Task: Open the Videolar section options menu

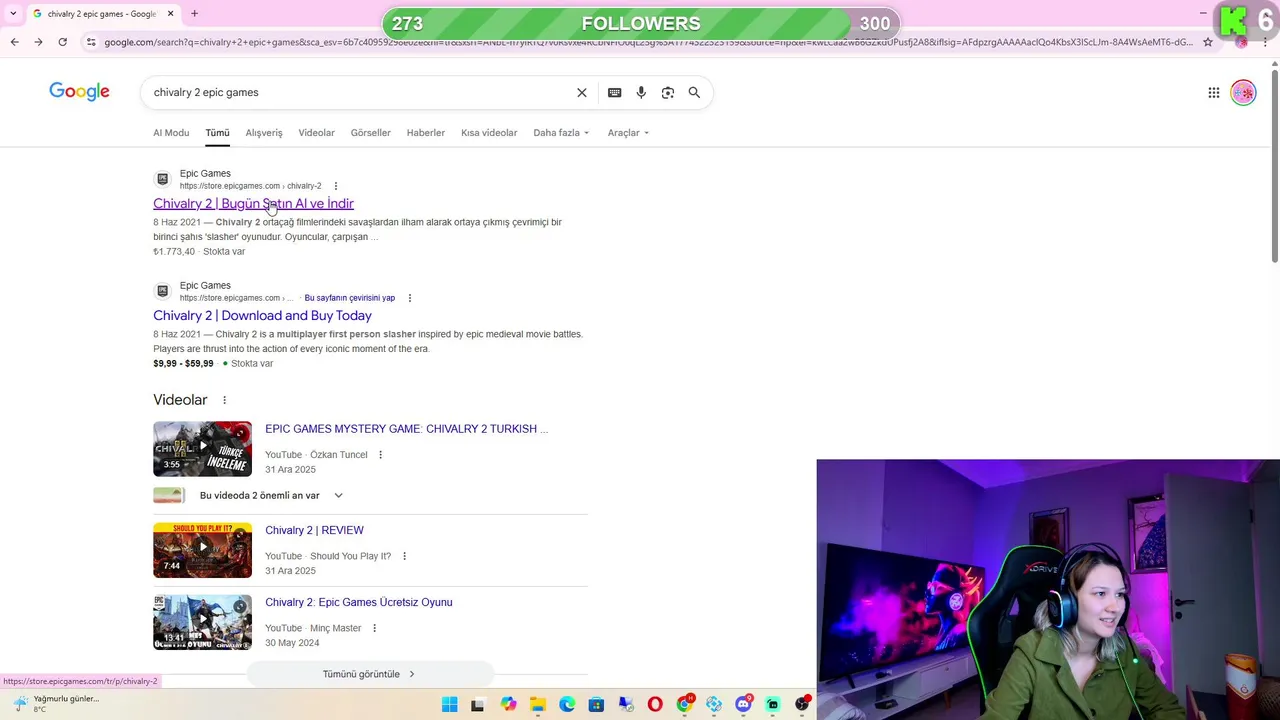Action: 224,400
